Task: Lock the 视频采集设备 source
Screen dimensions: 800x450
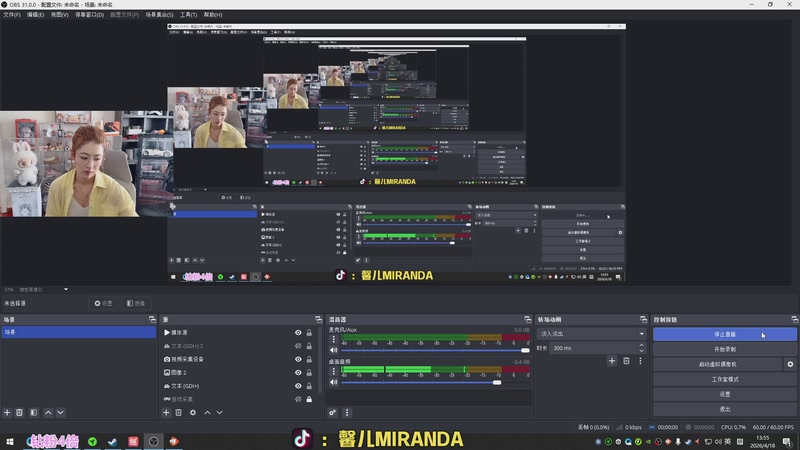Action: coord(309,359)
